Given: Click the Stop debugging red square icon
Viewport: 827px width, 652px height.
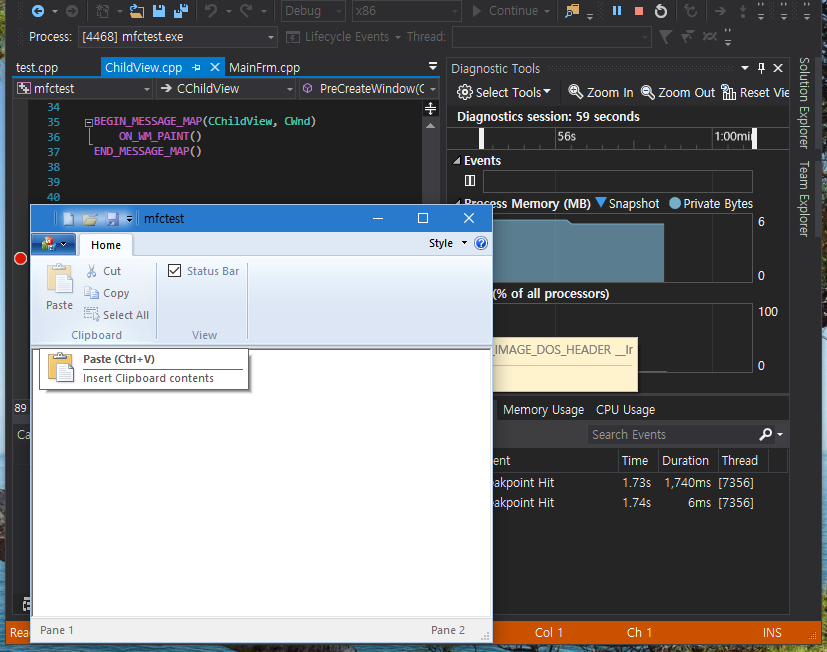Looking at the screenshot, I should (639, 11).
